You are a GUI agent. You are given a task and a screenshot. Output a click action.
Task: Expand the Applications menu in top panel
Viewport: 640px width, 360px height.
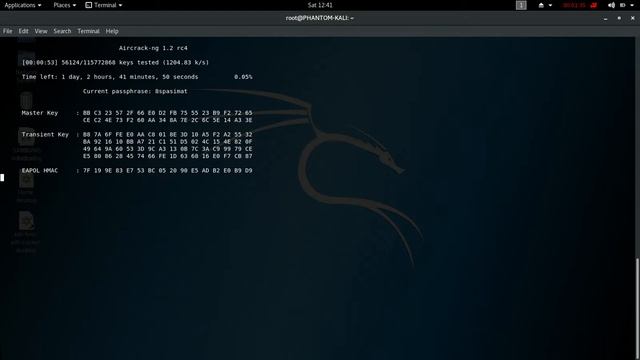(x=23, y=5)
